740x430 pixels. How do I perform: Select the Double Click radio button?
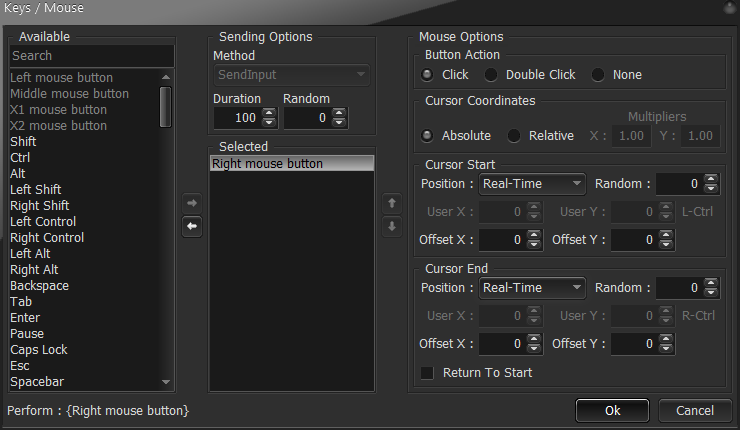point(491,75)
